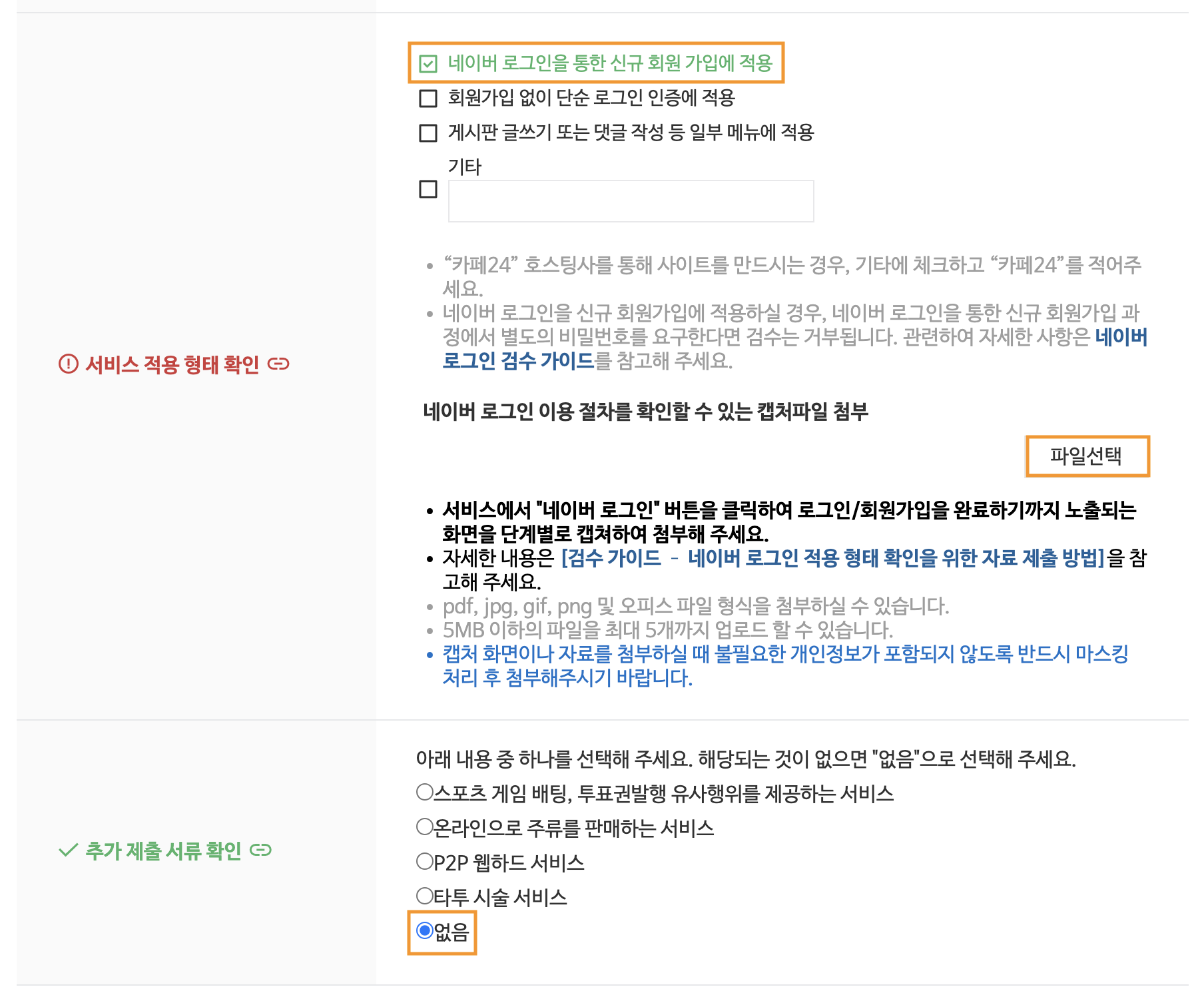Focus the 기타 text input field
This screenshot has height=1003, width=1204.
coord(631,200)
